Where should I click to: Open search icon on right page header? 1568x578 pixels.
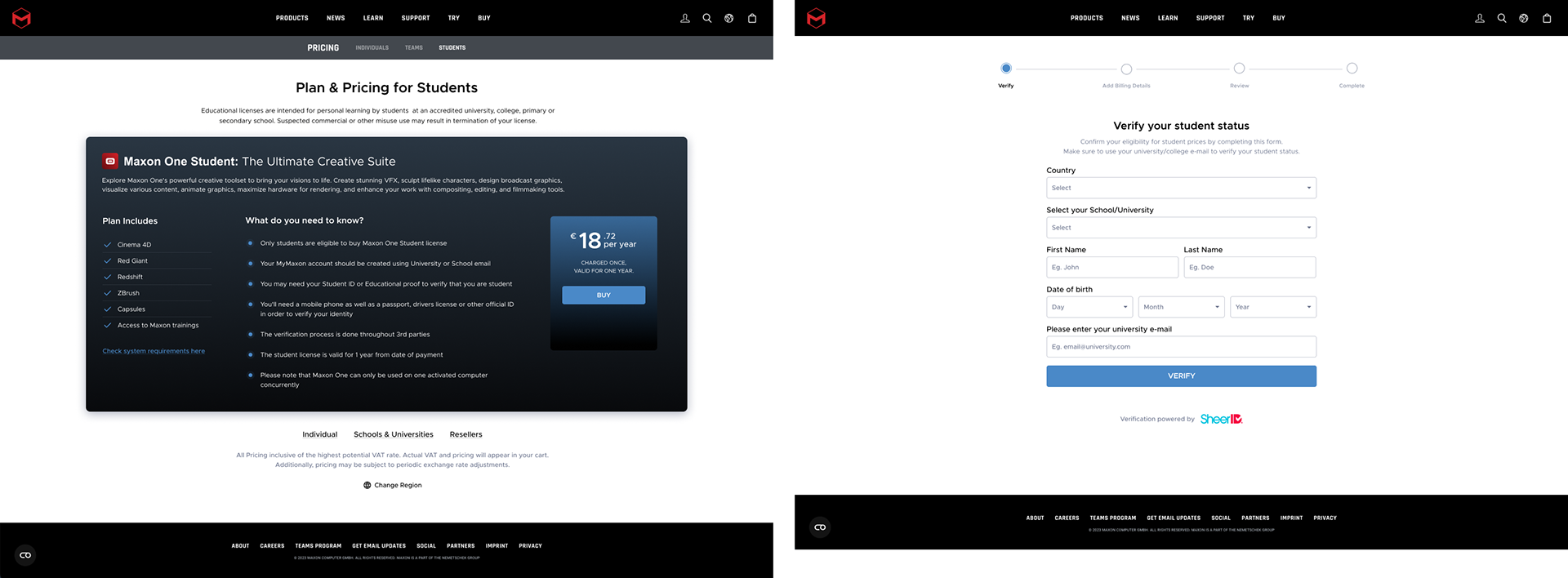[x=1502, y=18]
